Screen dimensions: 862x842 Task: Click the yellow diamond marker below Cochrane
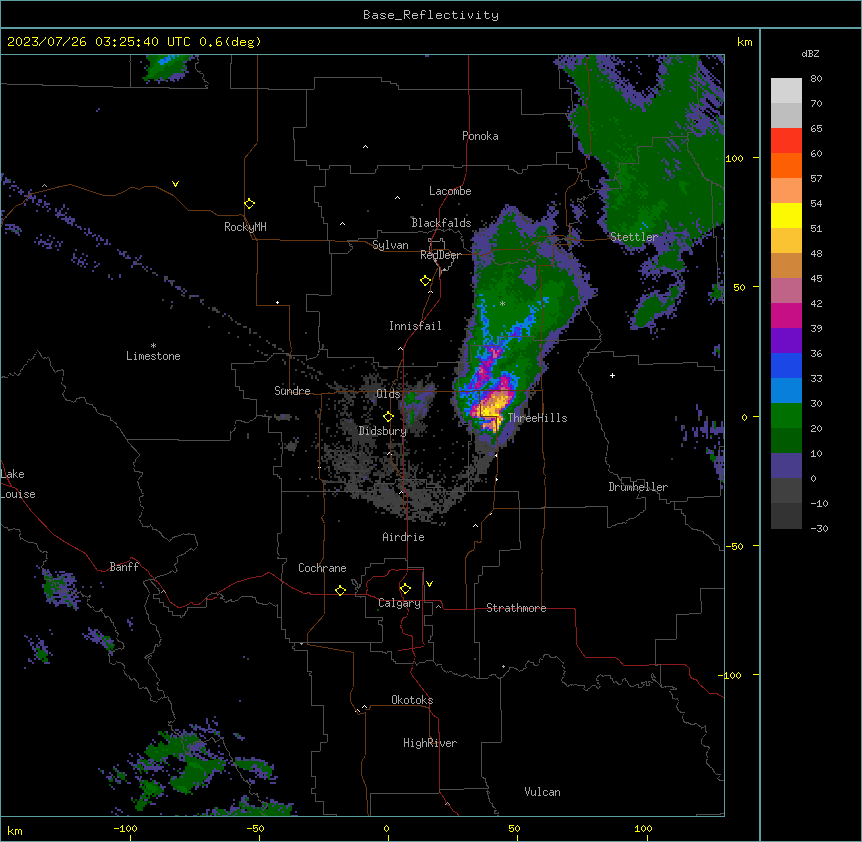click(340, 590)
